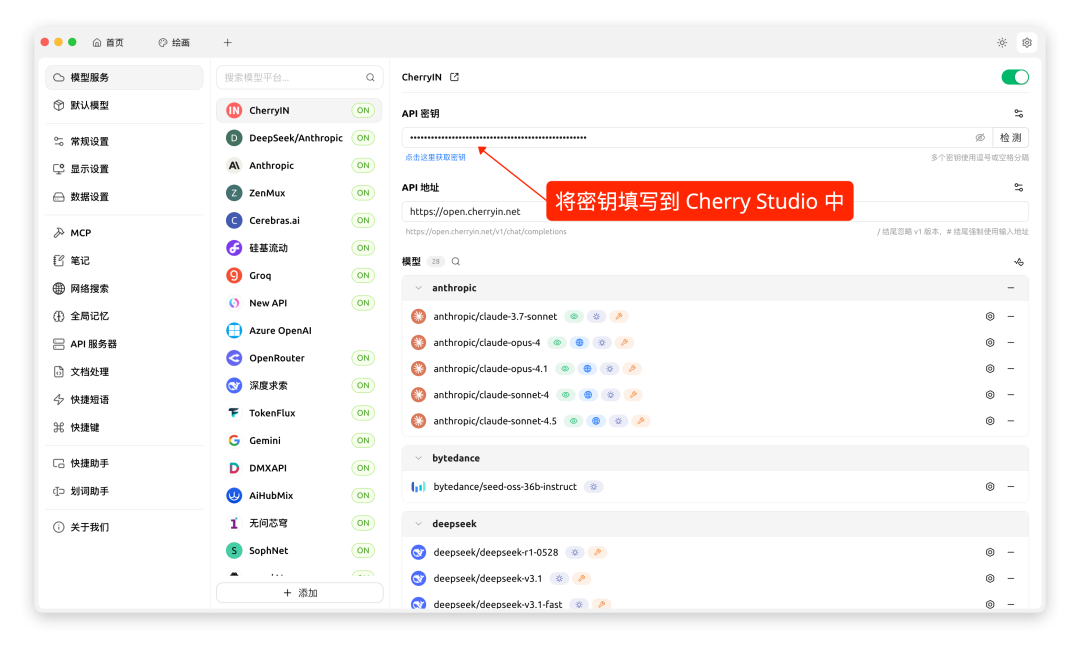The height and width of the screenshot is (654, 1080).
Task: Remove entire anthropic group with minus icon
Action: 1010,288
